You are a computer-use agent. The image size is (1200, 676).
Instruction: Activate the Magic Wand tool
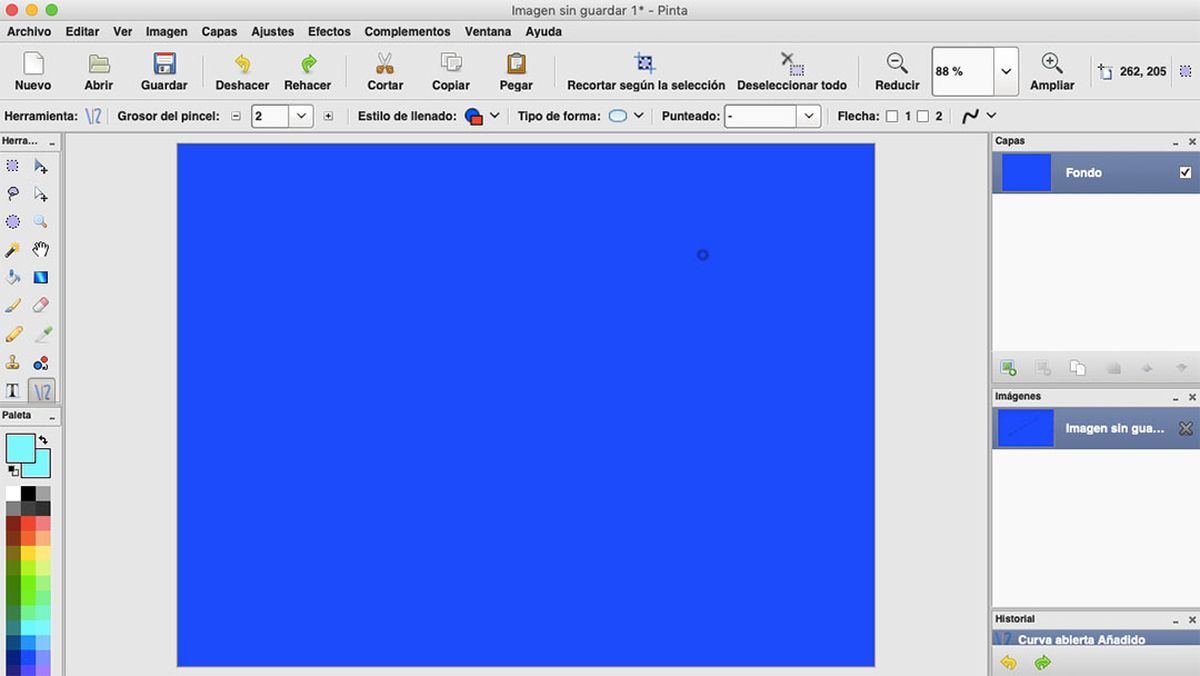click(12, 250)
